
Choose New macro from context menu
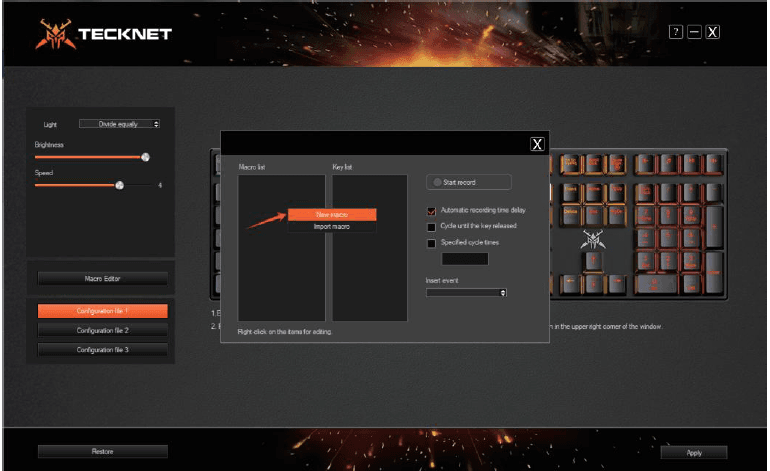point(331,215)
